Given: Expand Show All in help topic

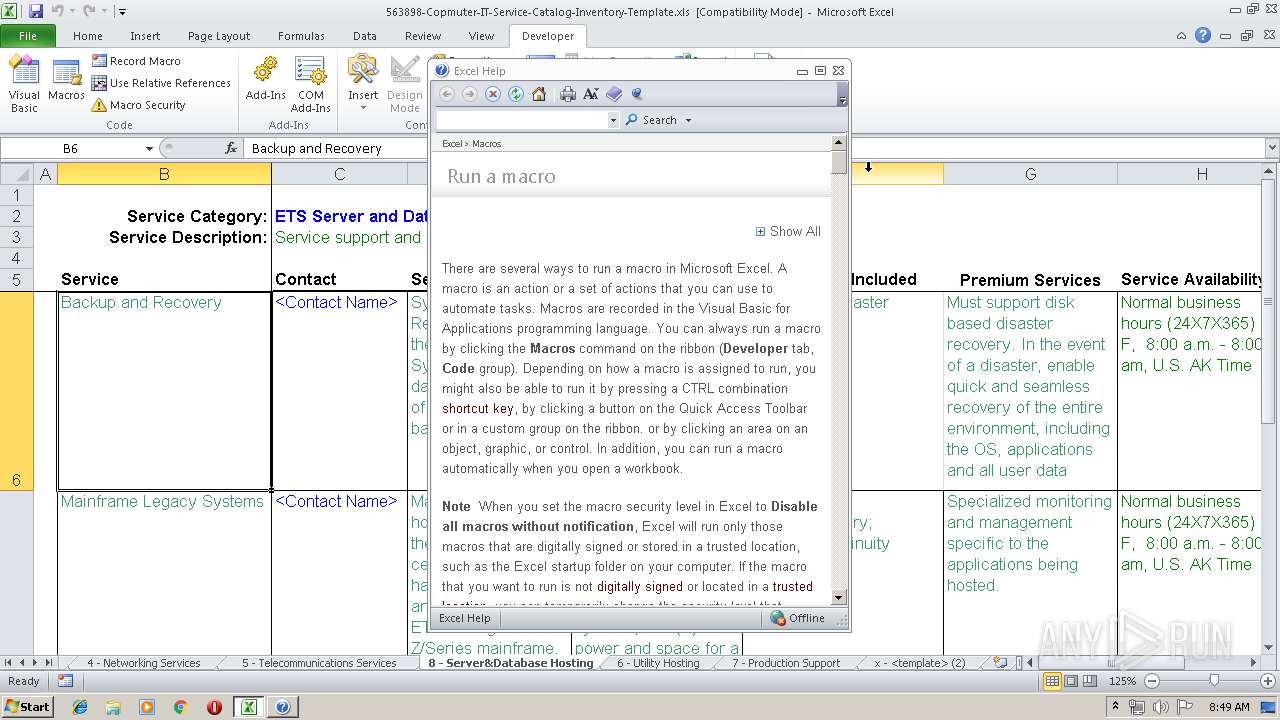Looking at the screenshot, I should [x=788, y=231].
